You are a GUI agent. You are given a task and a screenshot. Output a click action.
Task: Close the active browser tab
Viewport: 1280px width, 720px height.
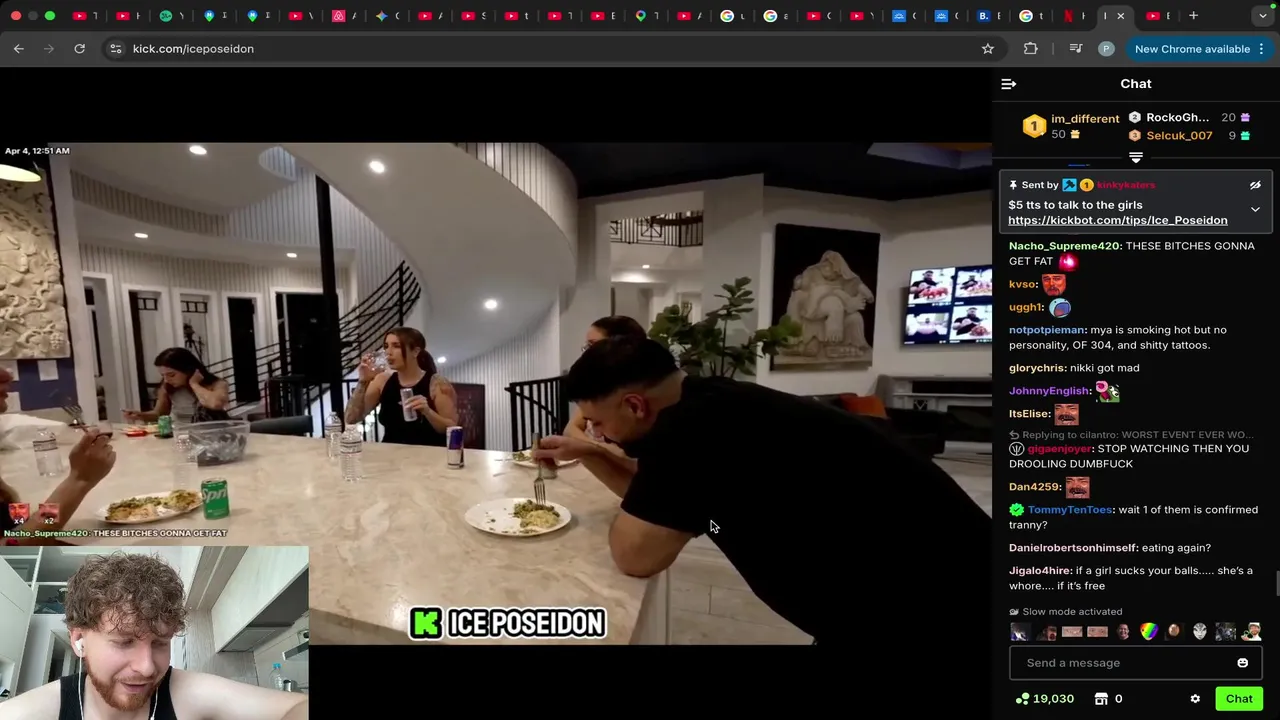coord(1120,16)
